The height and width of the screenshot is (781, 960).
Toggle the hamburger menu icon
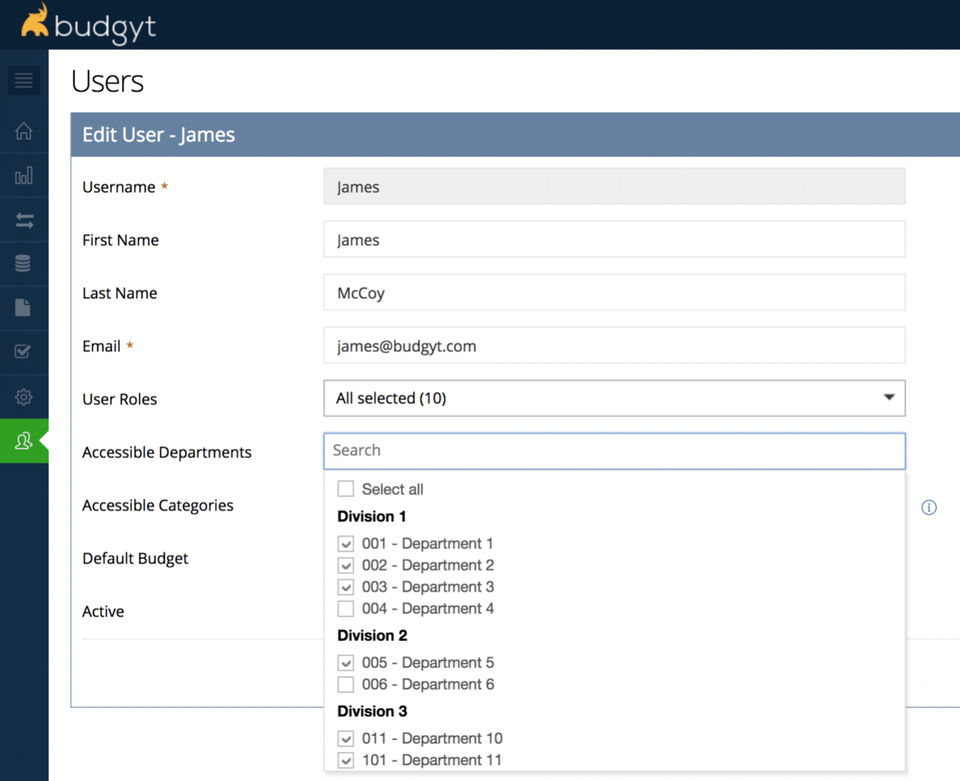(x=24, y=80)
